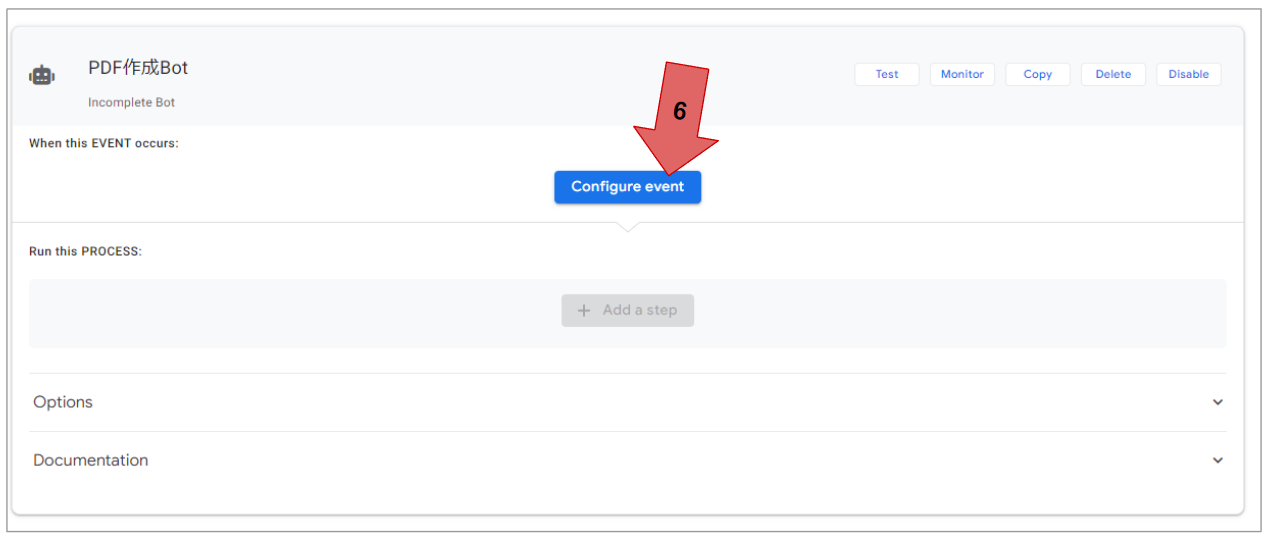
Task: Expand the Options chevron arrow
Action: tap(1217, 402)
